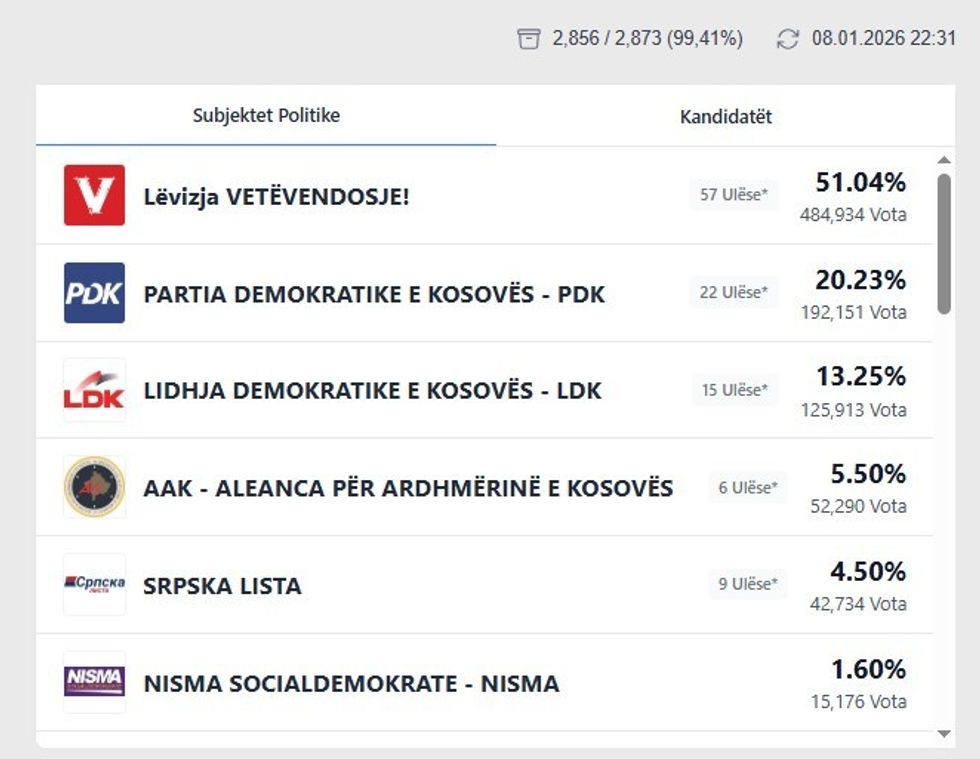The width and height of the screenshot is (980, 759).
Task: Click the Srpska Lista logo
Action: (x=94, y=584)
